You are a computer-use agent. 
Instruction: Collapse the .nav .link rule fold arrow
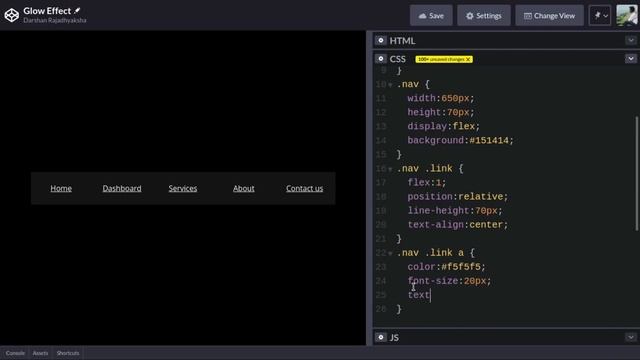[x=390, y=169]
